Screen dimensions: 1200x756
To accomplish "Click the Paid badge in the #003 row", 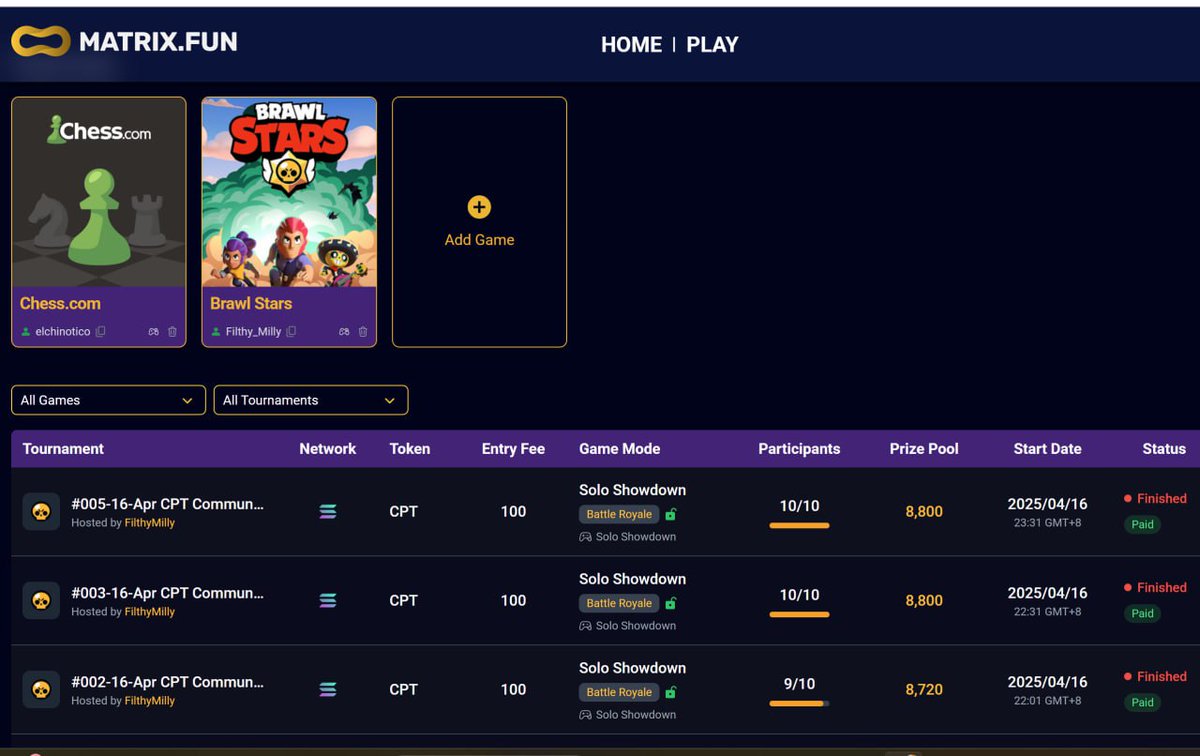I will [x=1142, y=613].
